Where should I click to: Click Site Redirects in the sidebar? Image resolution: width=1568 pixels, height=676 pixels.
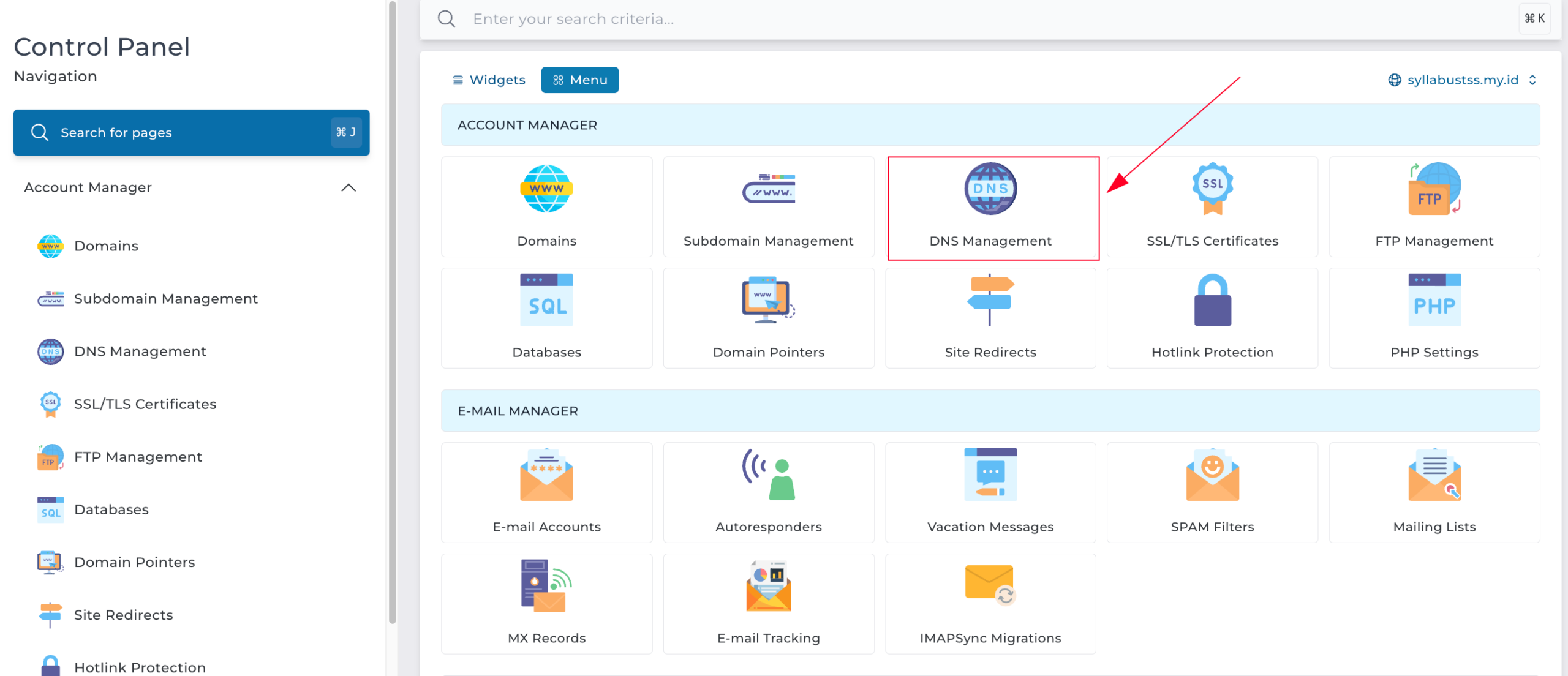(123, 615)
